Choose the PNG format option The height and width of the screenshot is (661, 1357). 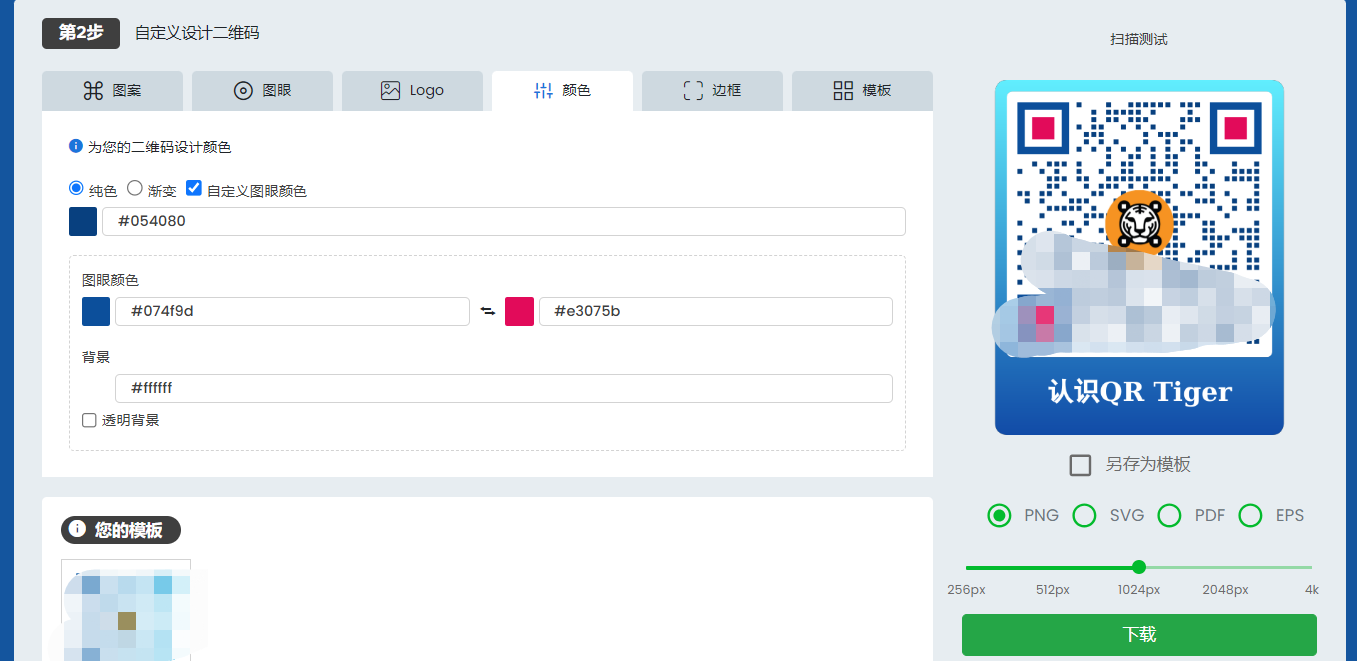pos(999,515)
